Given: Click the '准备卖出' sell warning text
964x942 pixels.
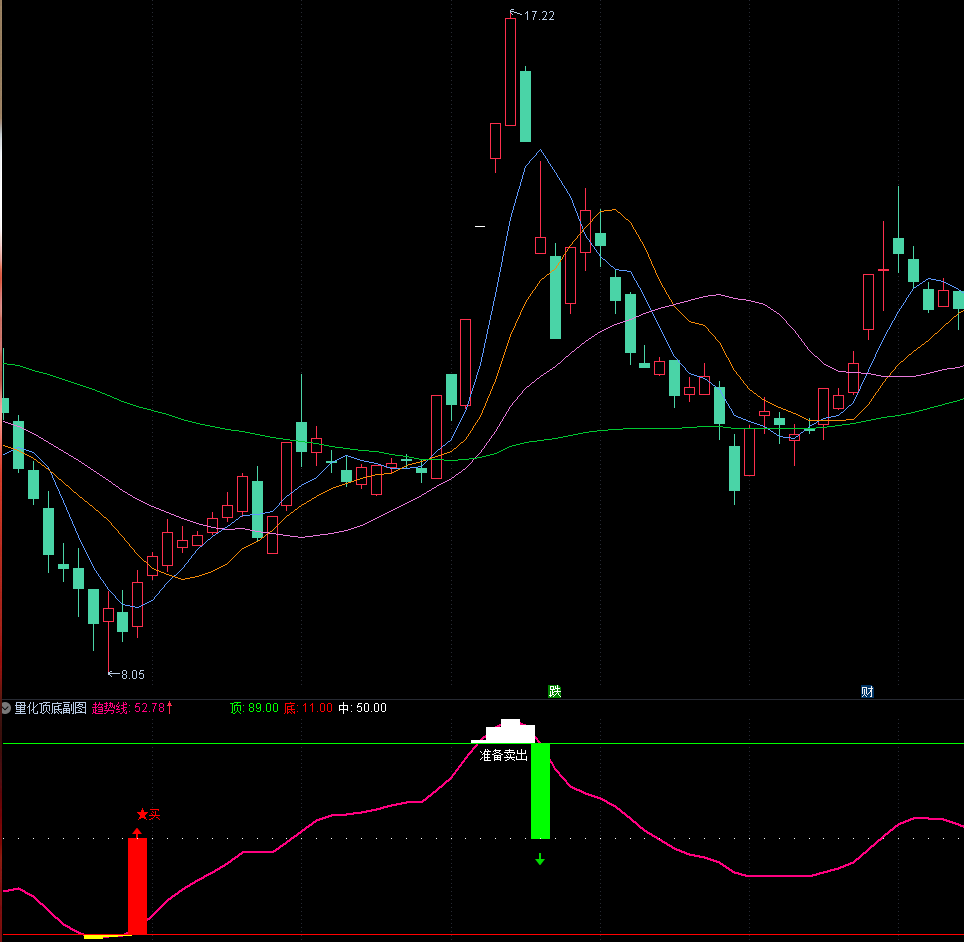Looking at the screenshot, I should pos(504,755).
